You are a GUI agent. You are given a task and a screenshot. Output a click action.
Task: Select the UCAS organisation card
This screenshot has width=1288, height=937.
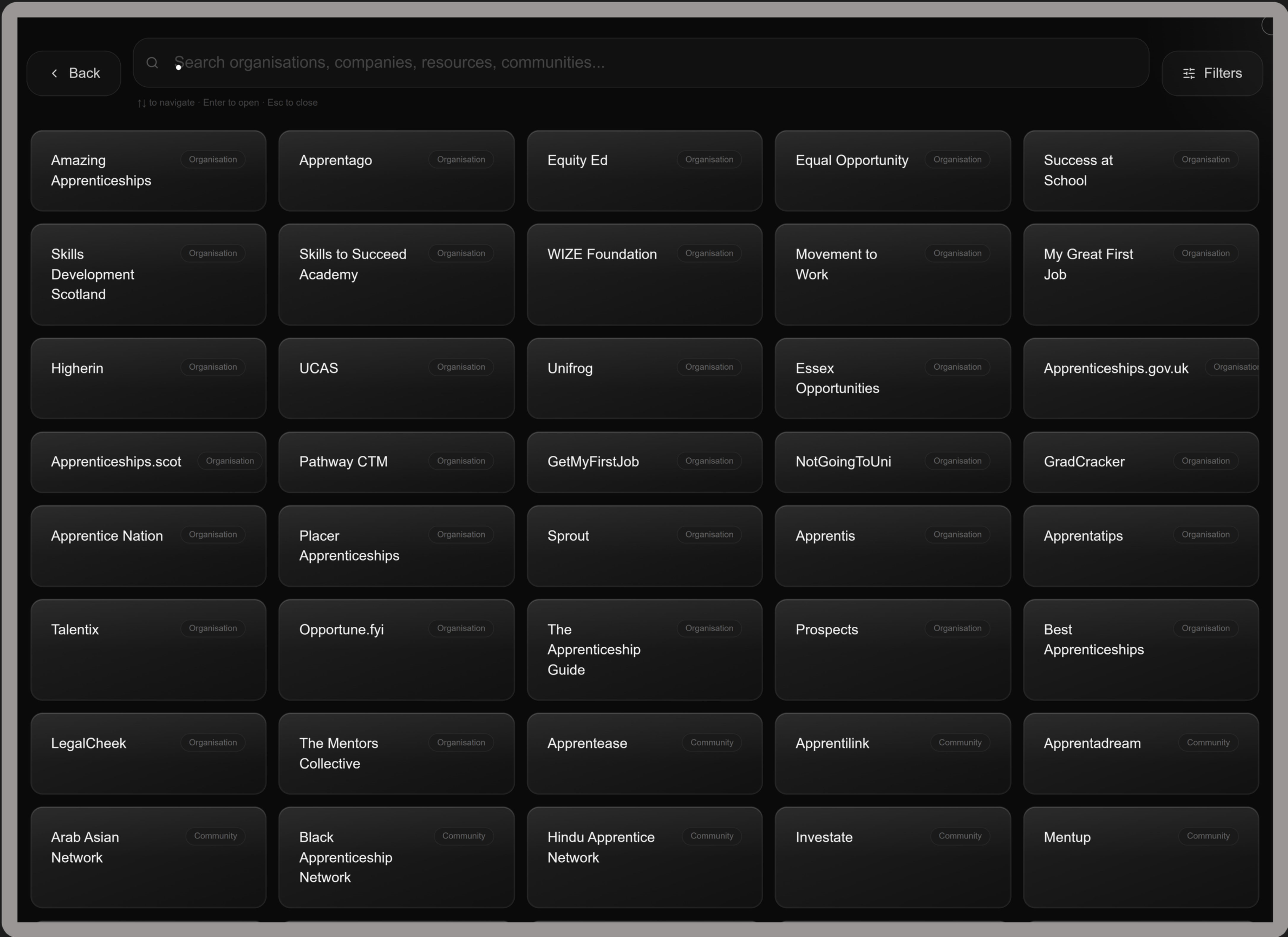pyautogui.click(x=396, y=378)
